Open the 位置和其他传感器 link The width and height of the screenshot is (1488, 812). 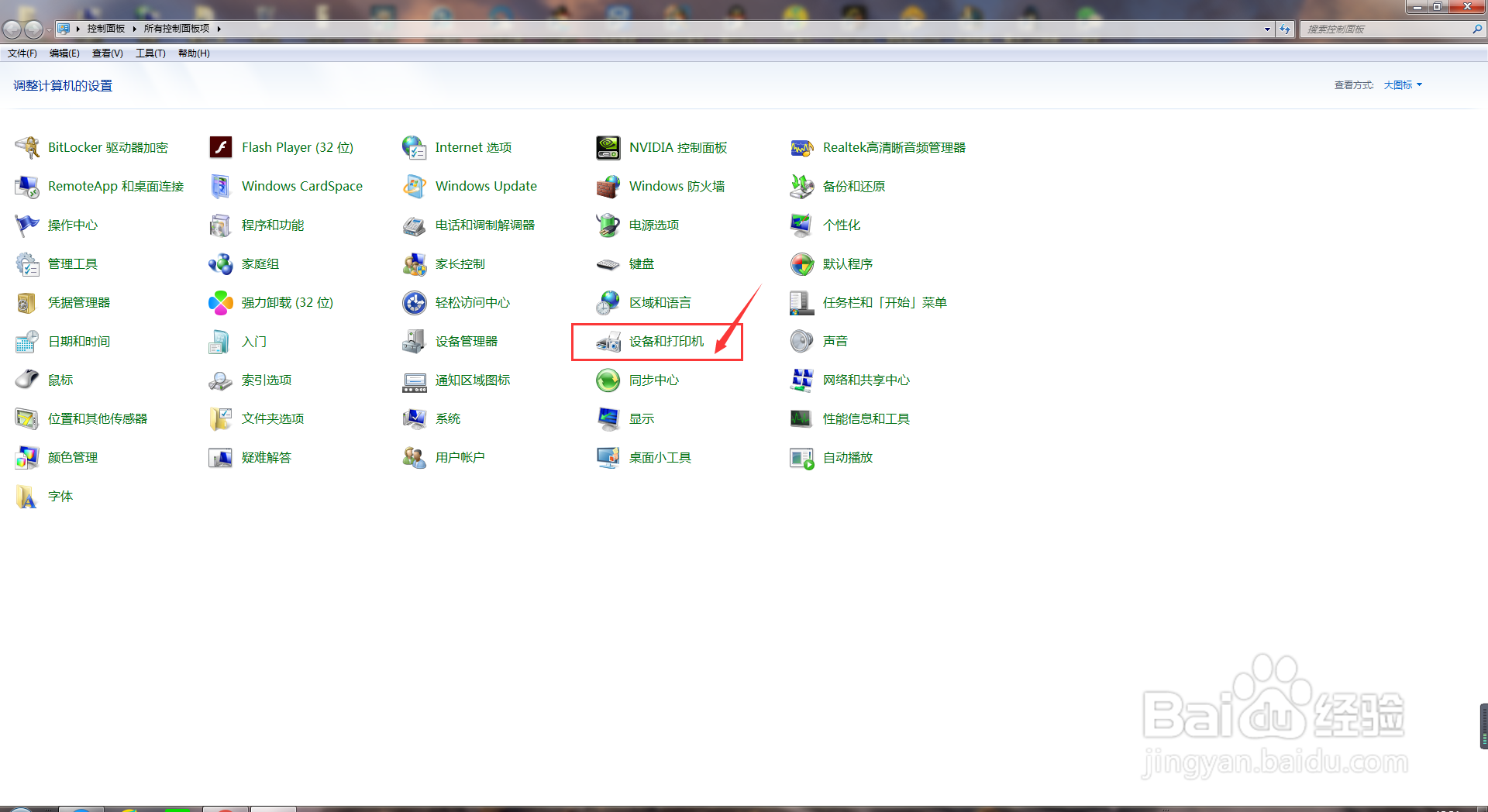click(98, 418)
